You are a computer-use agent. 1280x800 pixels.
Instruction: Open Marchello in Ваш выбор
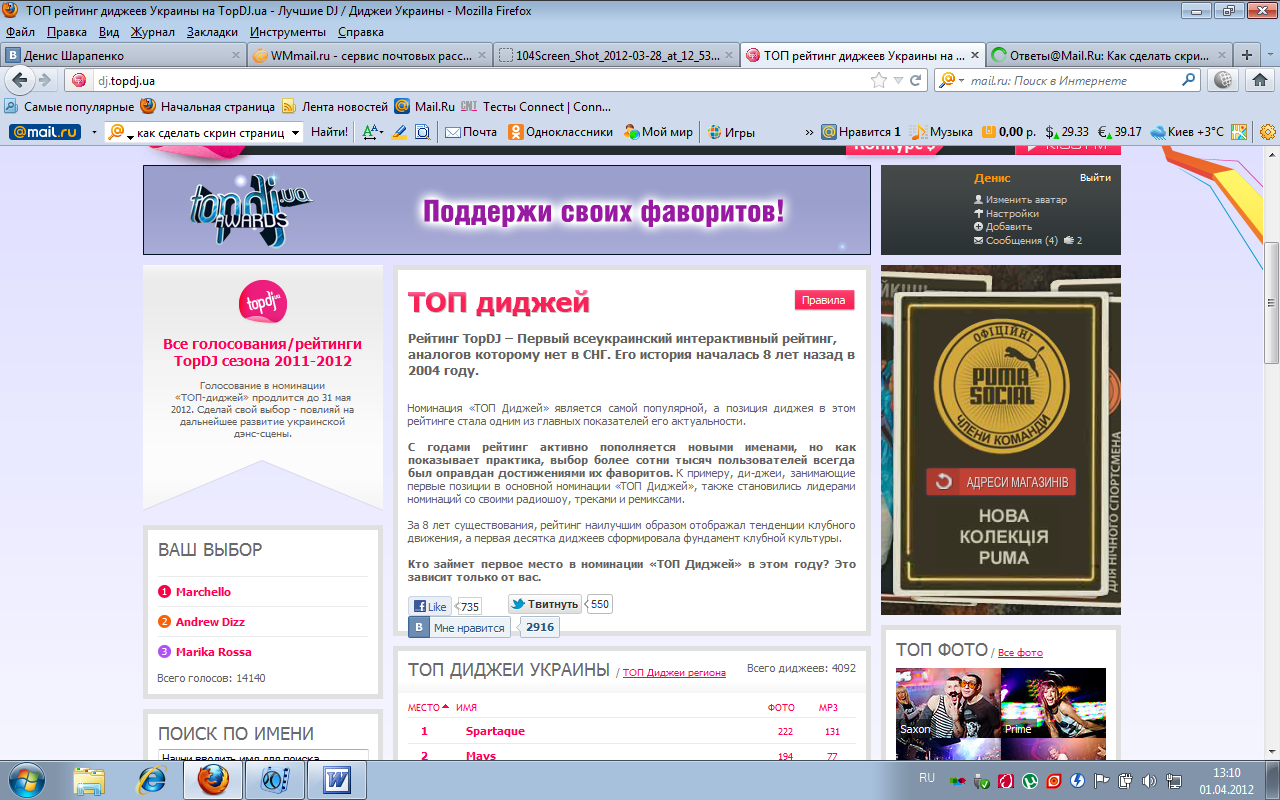203,592
